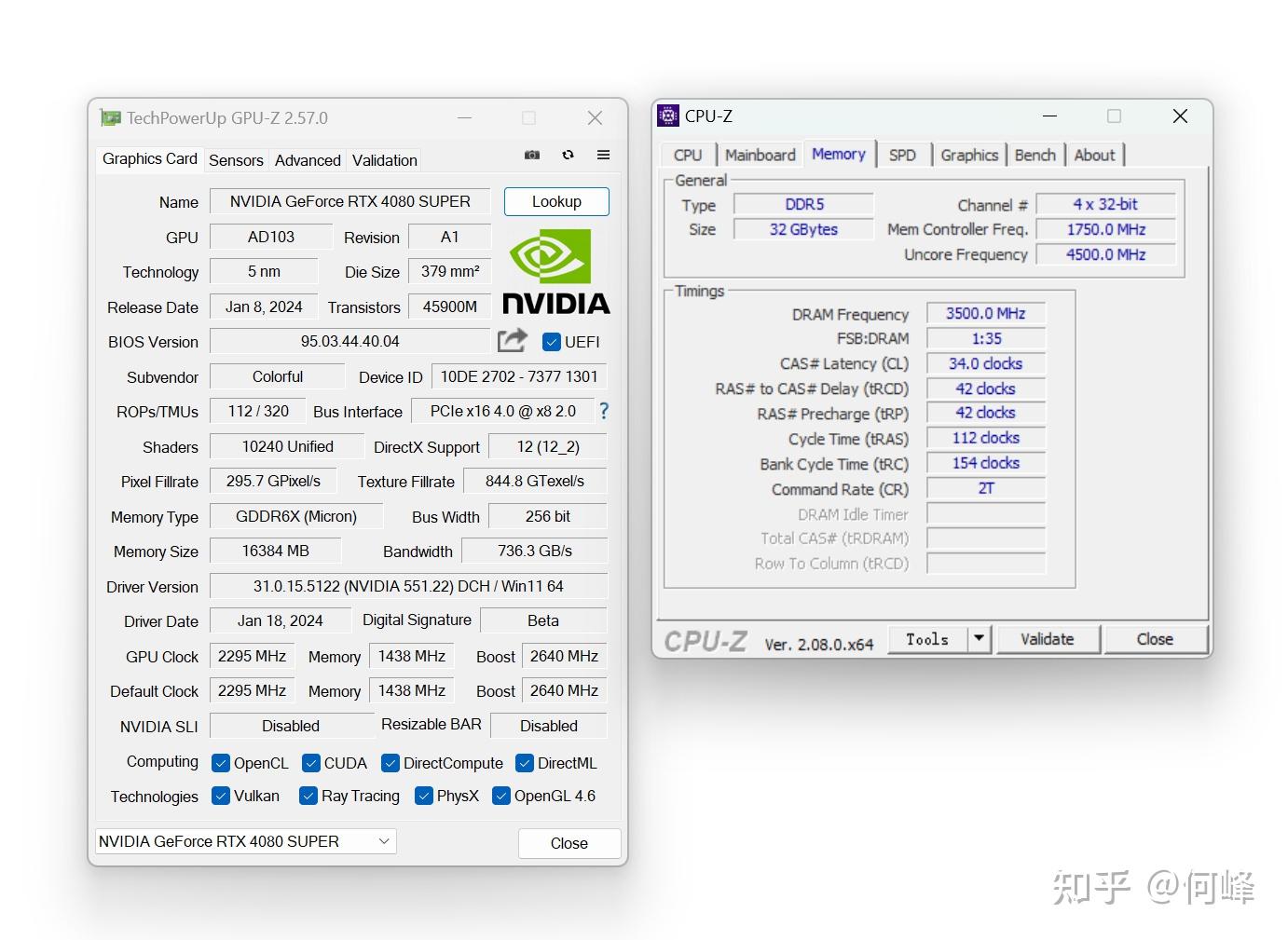Viewport: 1288px width, 940px height.
Task: Switch to the Mainboard tab
Action: 760,156
